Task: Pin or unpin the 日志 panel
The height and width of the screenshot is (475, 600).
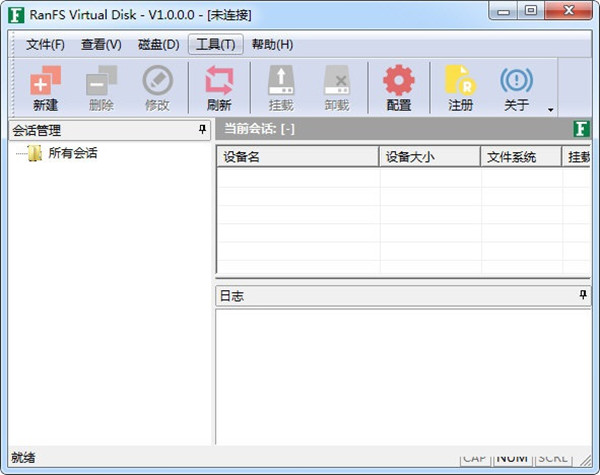Action: 583,295
